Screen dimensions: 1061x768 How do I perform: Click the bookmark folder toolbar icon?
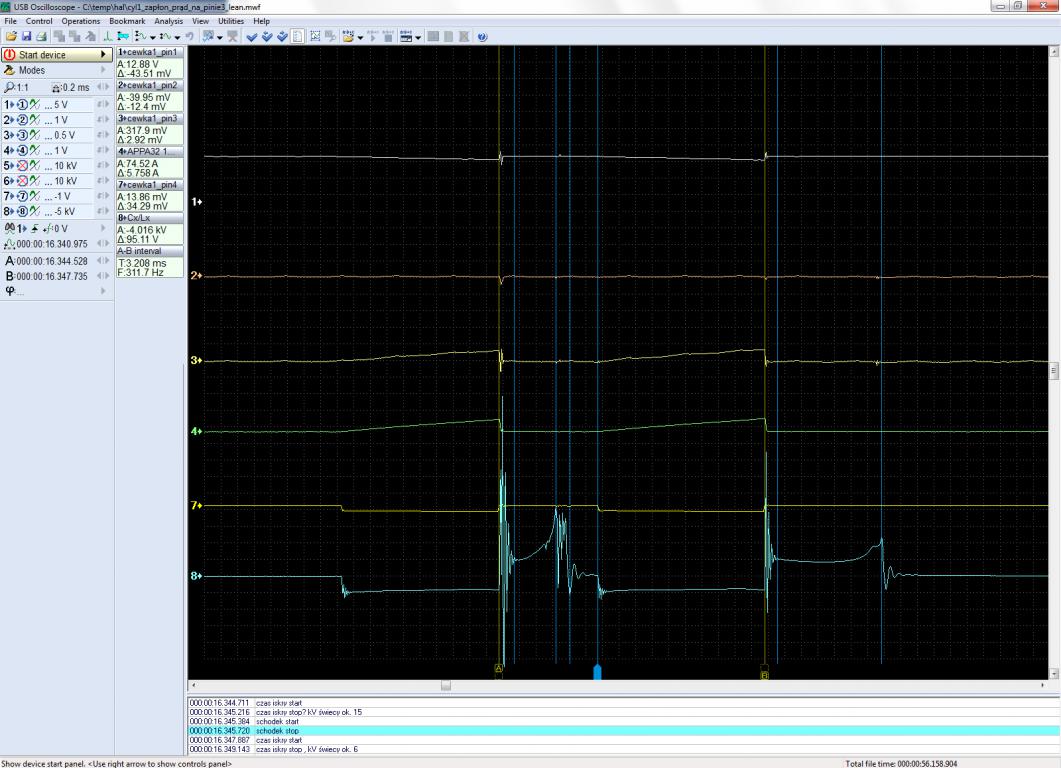348,37
